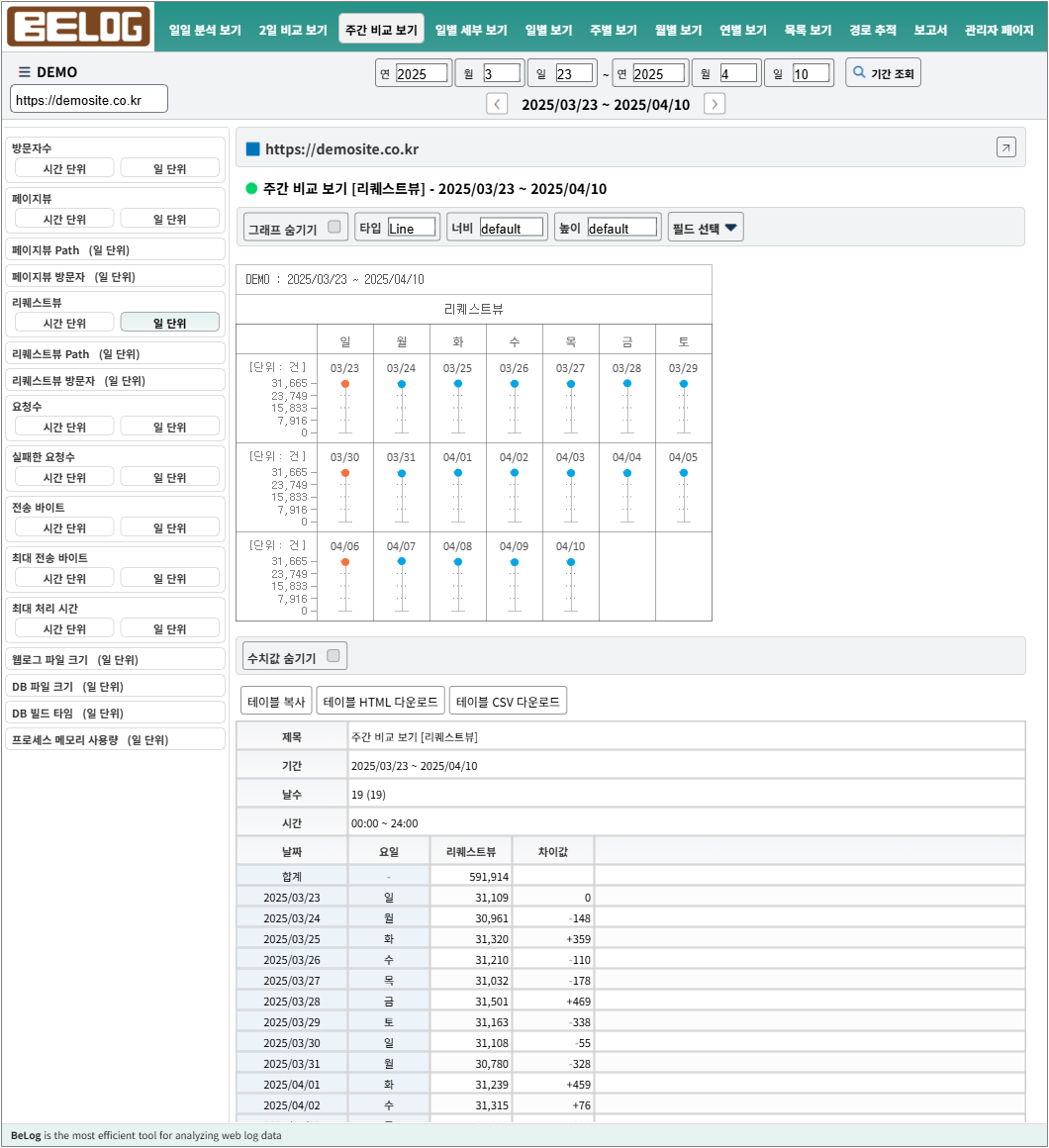Image resolution: width=1049 pixels, height=1148 pixels.
Task: Click the start day input field
Action: [x=574, y=73]
